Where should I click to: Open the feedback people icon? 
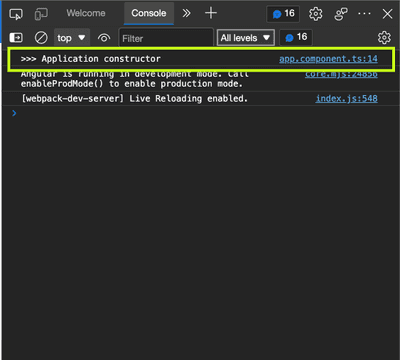pyautogui.click(x=341, y=14)
